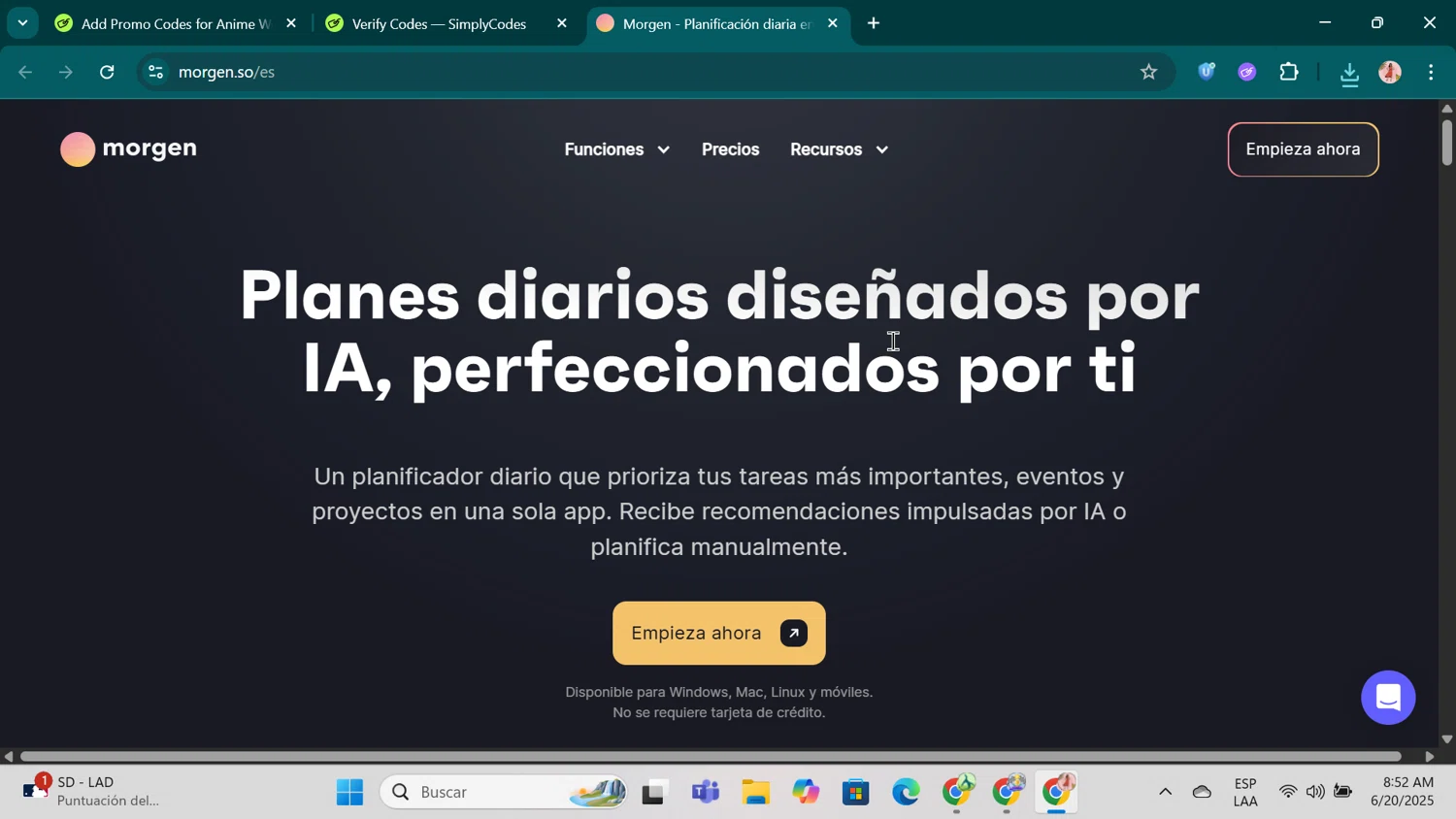Open the Chrome profile avatar
The image size is (1456, 819).
coord(1390,72)
